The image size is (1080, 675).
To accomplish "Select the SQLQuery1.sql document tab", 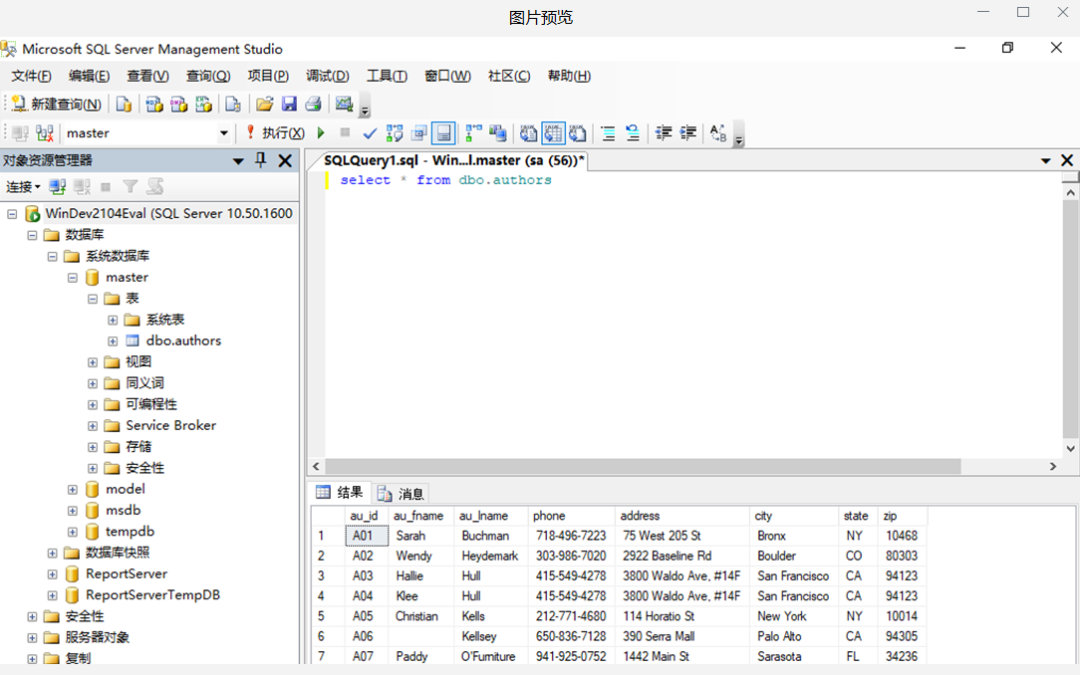I will (453, 160).
